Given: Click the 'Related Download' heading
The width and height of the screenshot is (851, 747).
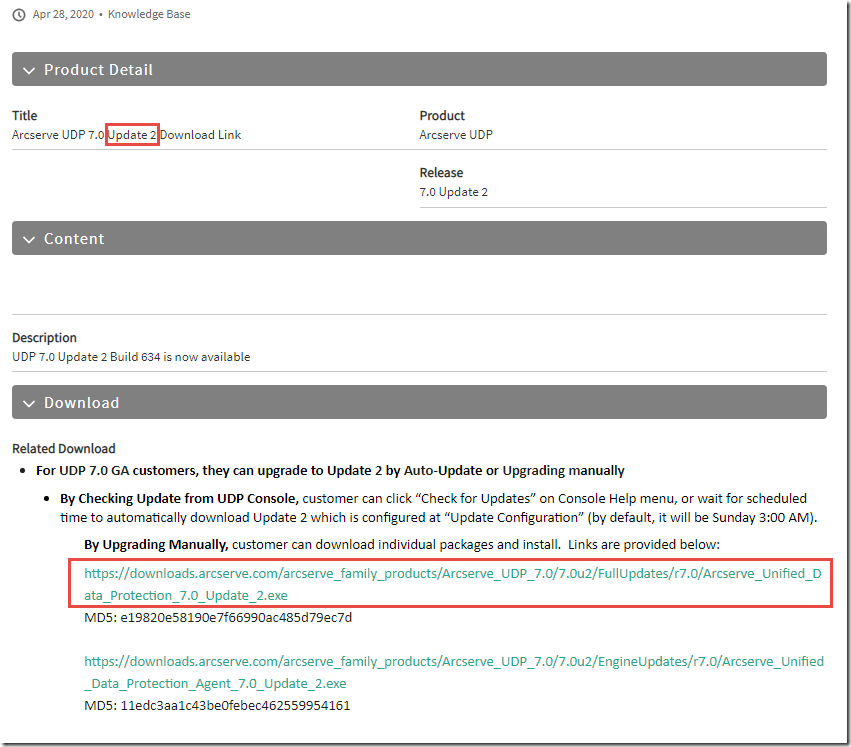Looking at the screenshot, I should [x=64, y=449].
